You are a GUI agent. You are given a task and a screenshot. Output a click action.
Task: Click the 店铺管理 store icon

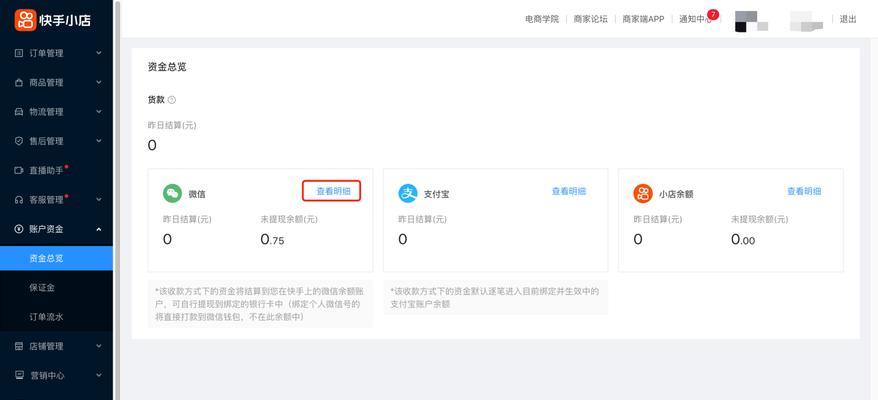click(18, 346)
